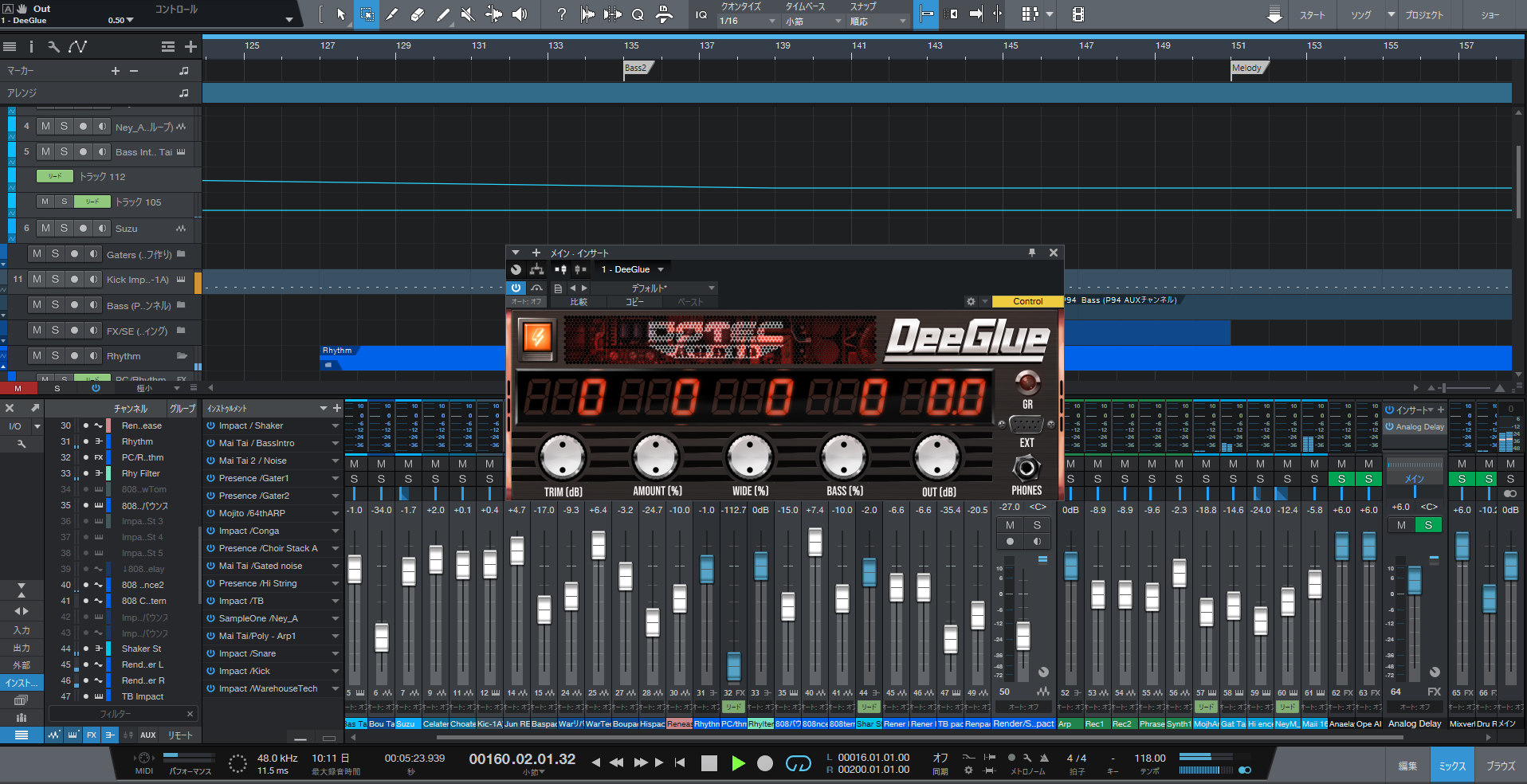Screen dimensions: 1527x784
Task: Click the IQ input quantize button
Action: coord(701,14)
